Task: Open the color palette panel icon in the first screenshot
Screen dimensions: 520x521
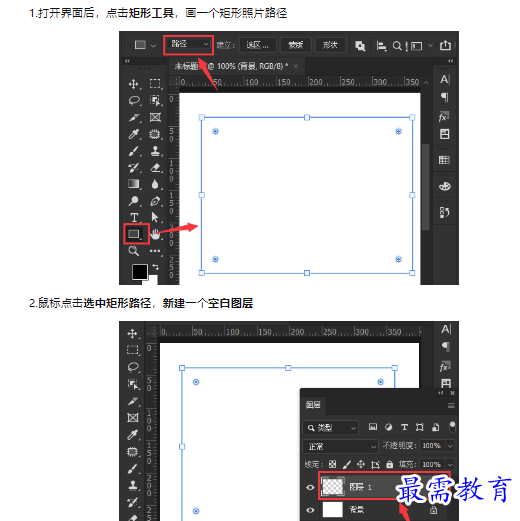Action: [x=445, y=186]
